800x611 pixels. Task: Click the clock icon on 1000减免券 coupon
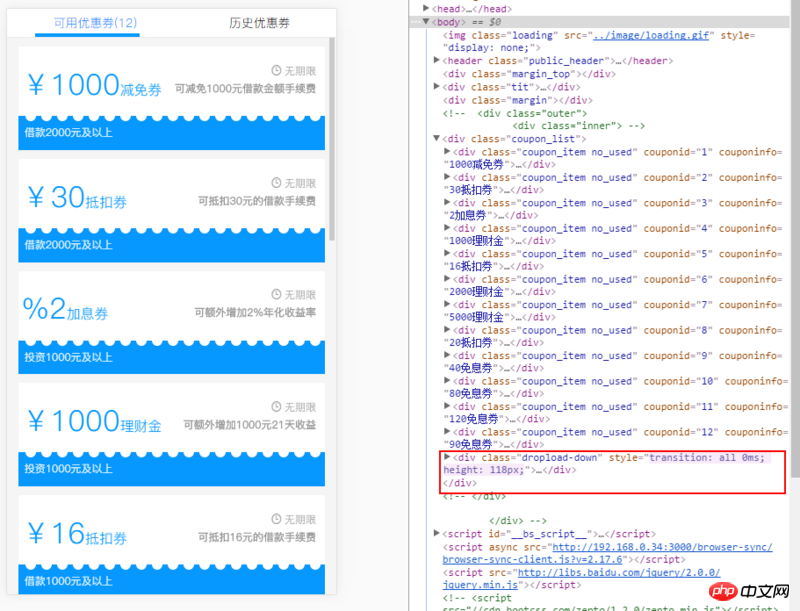277,70
